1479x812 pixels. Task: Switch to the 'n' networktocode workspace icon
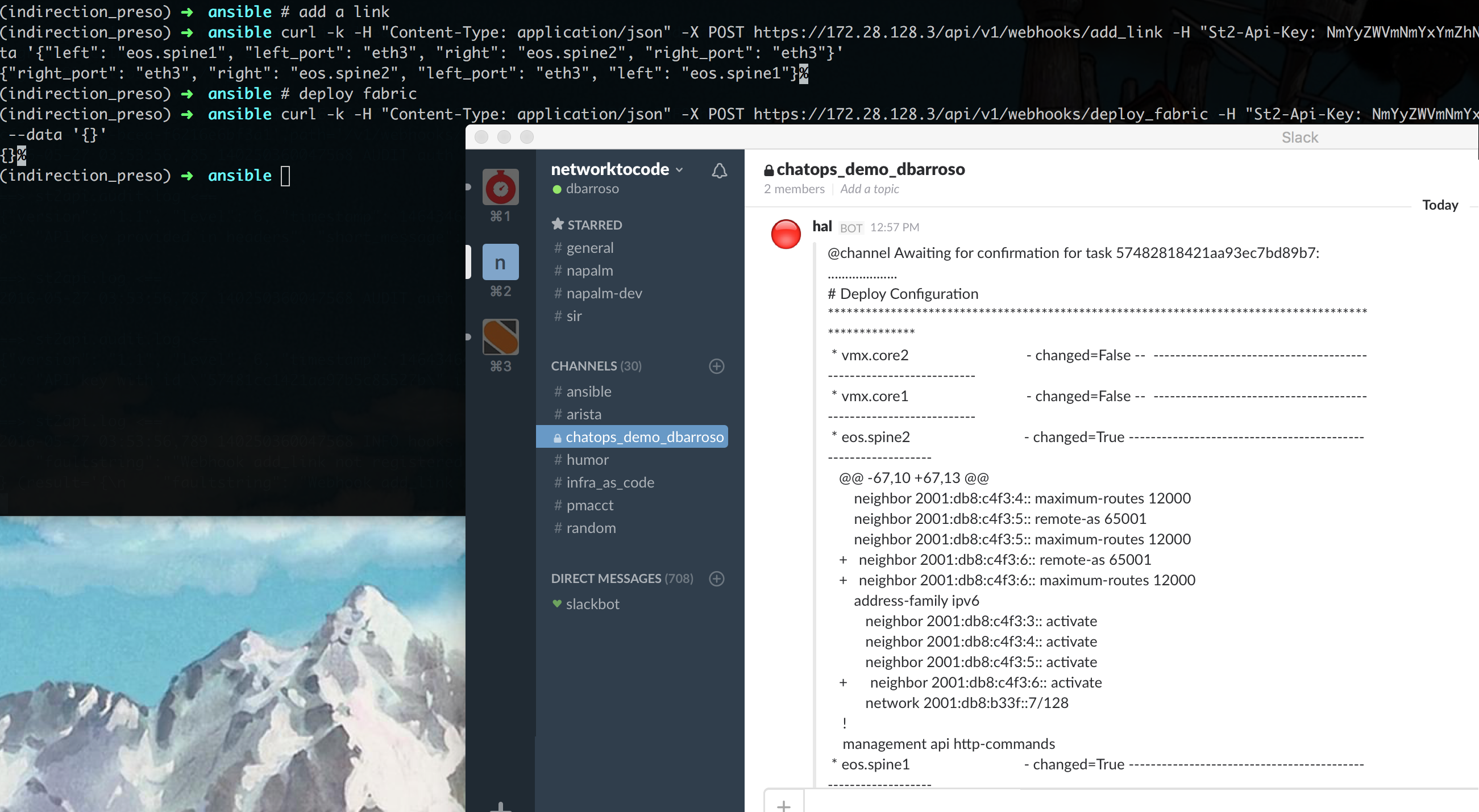click(x=500, y=263)
